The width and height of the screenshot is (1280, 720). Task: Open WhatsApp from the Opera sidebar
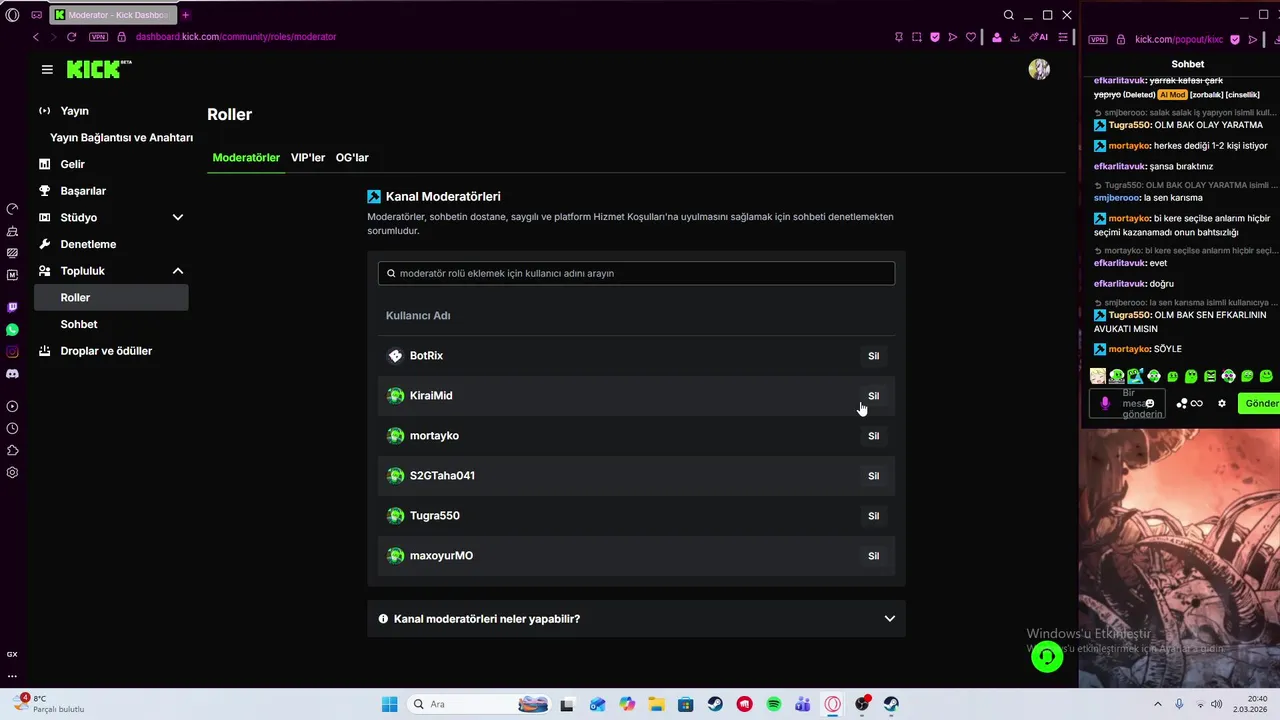[x=12, y=329]
